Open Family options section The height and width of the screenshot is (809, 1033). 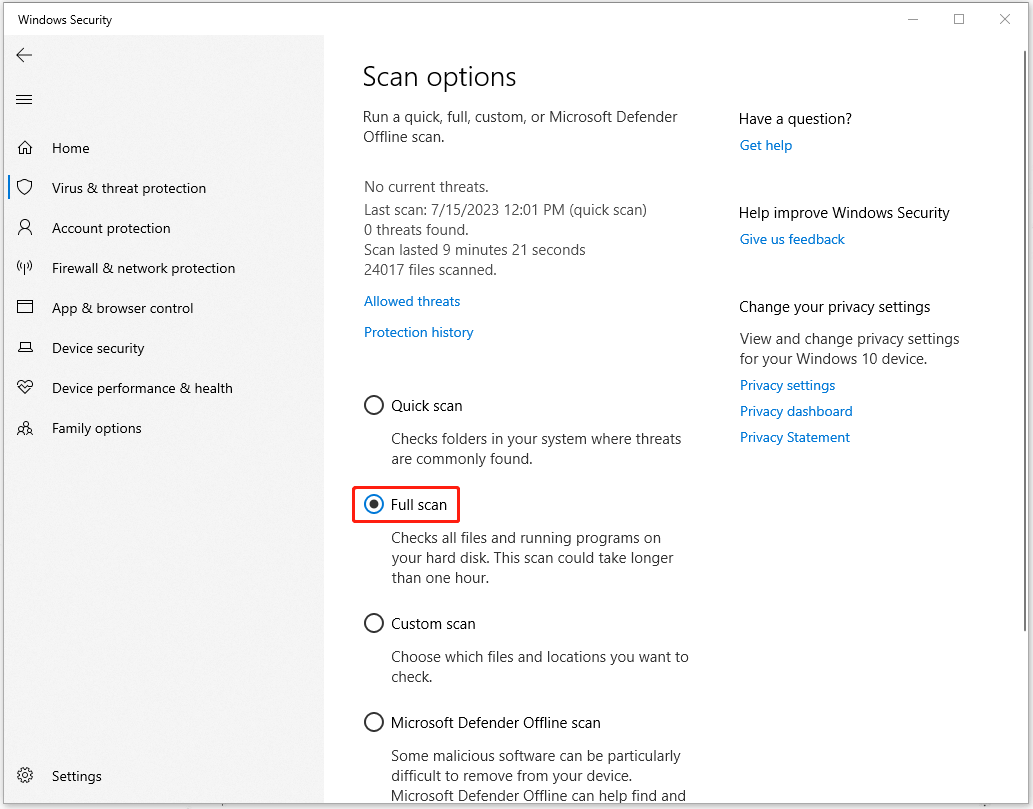pos(97,428)
